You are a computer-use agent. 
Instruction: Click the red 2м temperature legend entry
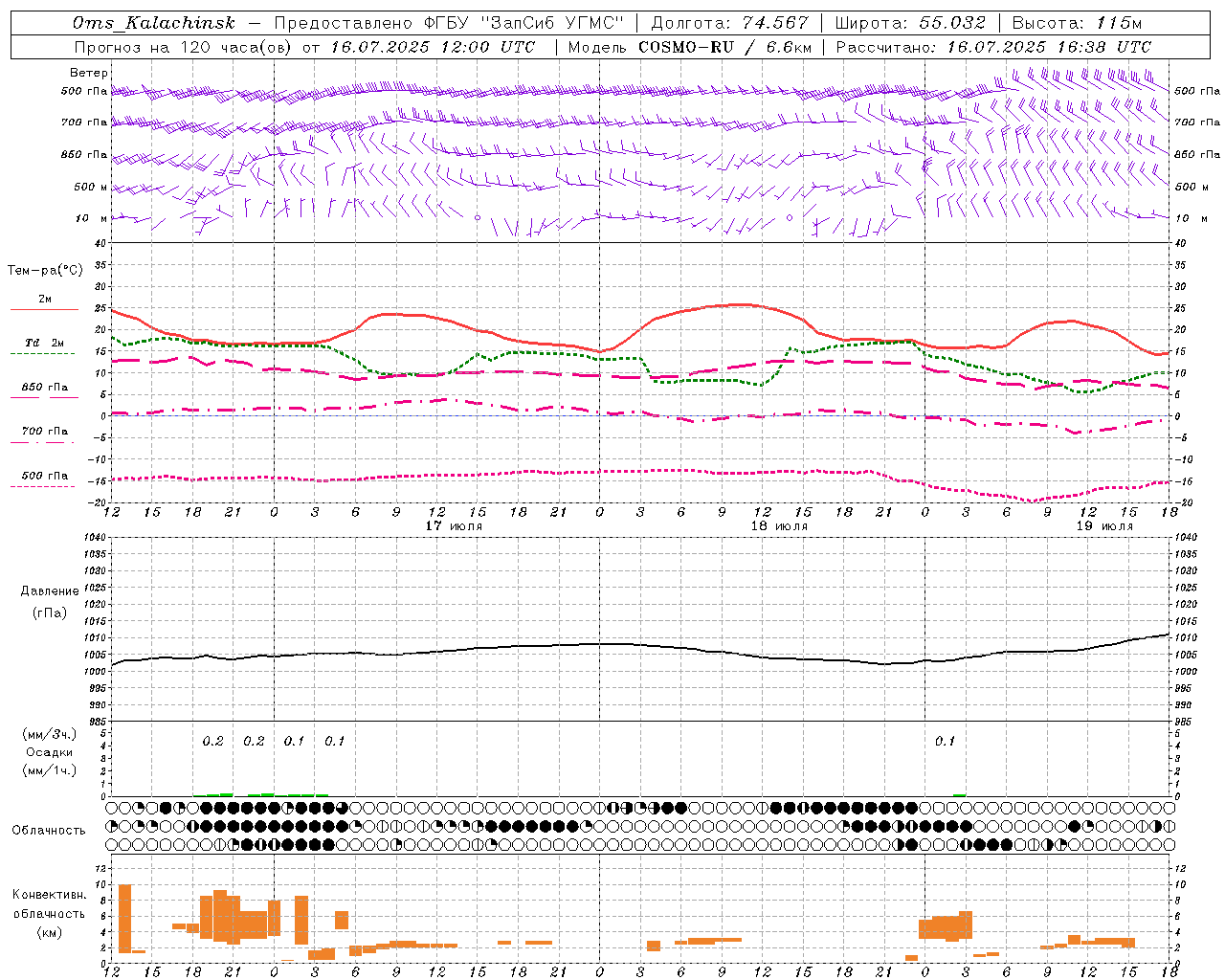coord(45,300)
